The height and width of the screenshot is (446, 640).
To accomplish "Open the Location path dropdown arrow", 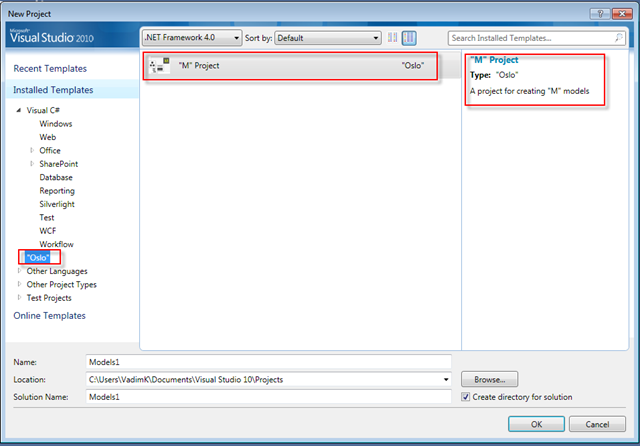I will (446, 379).
